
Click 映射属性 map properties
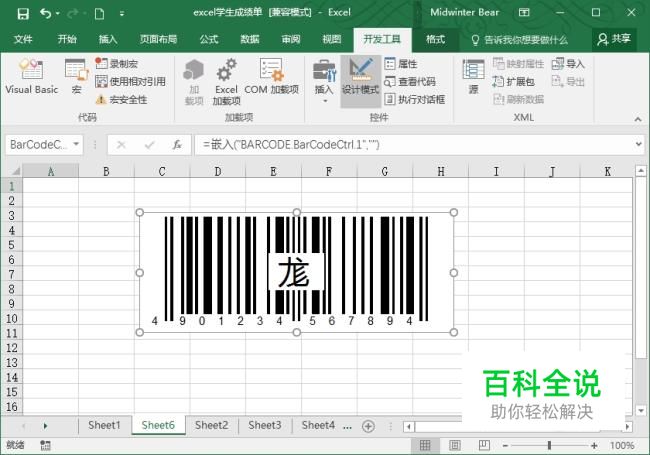click(x=518, y=63)
